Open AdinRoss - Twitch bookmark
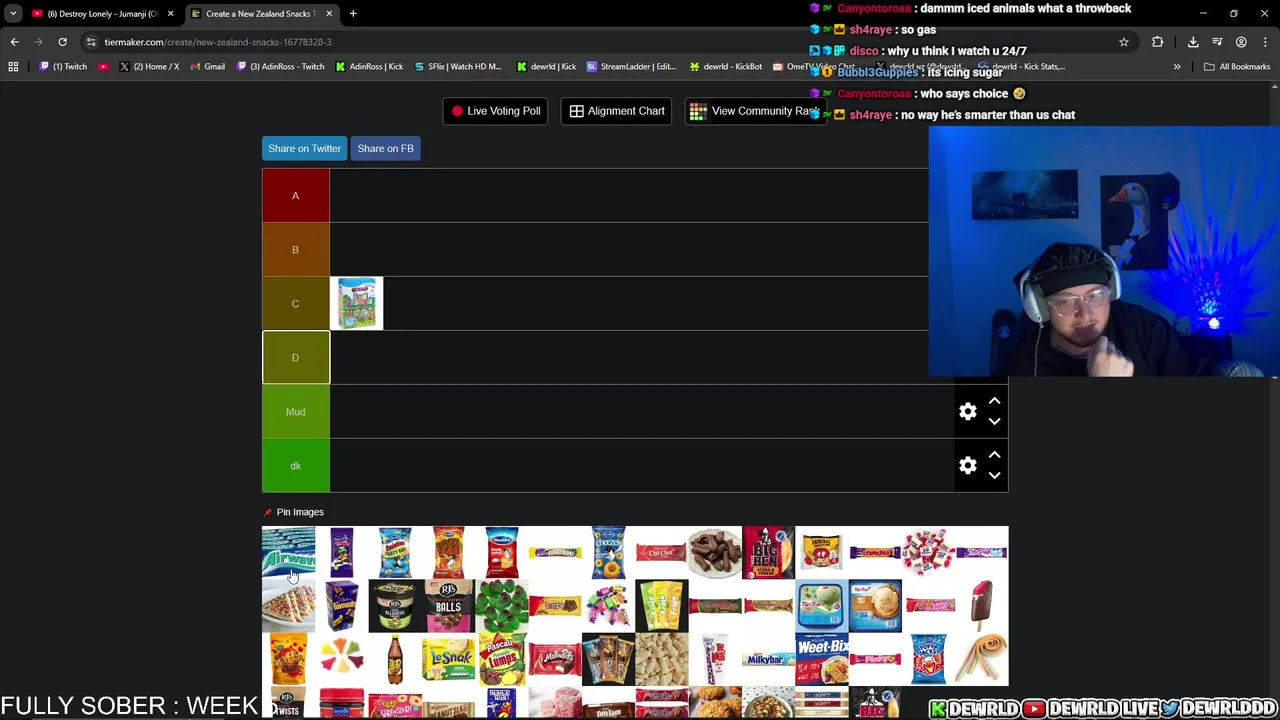This screenshot has width=1280, height=720. (280, 67)
